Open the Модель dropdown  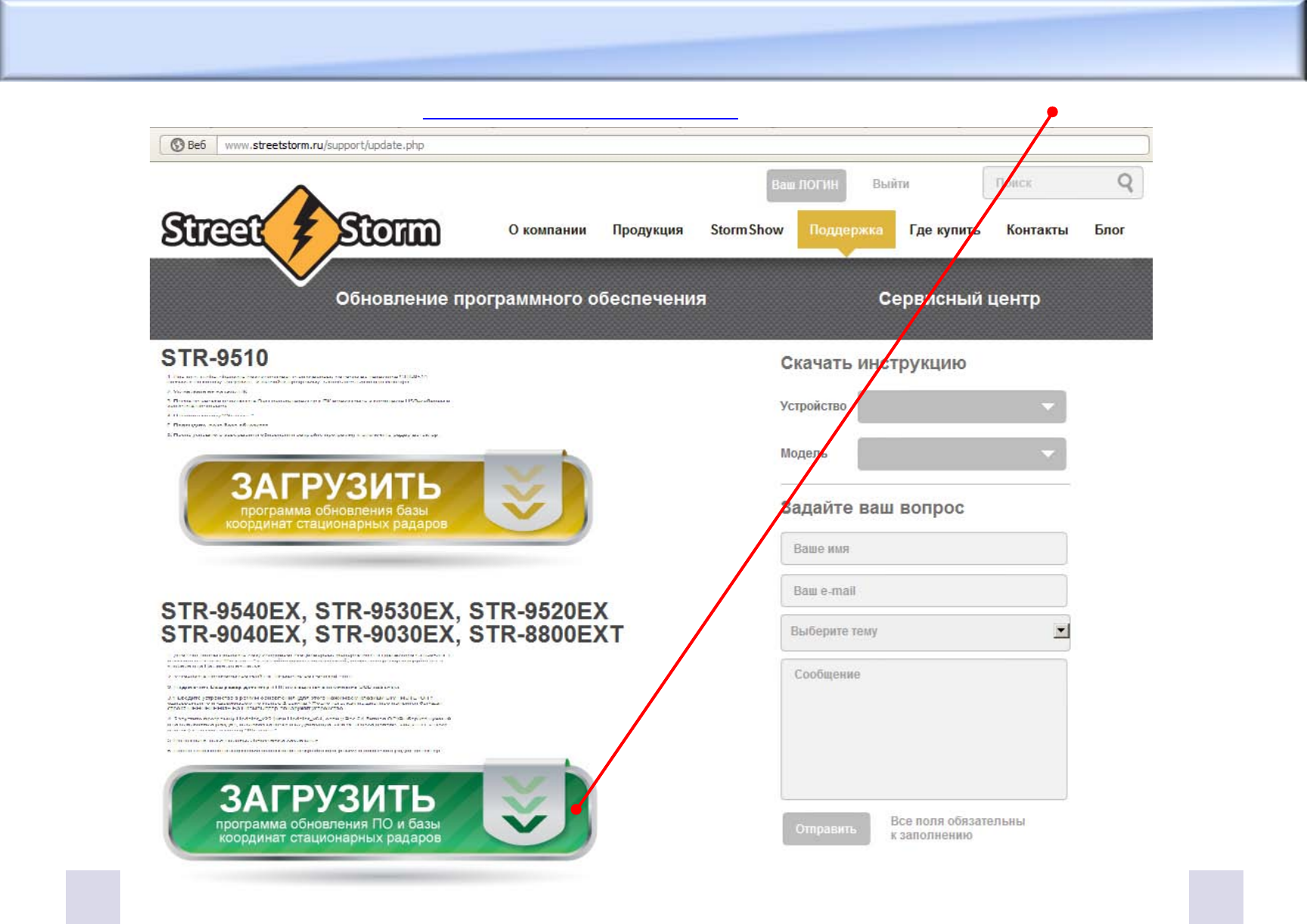coord(961,454)
